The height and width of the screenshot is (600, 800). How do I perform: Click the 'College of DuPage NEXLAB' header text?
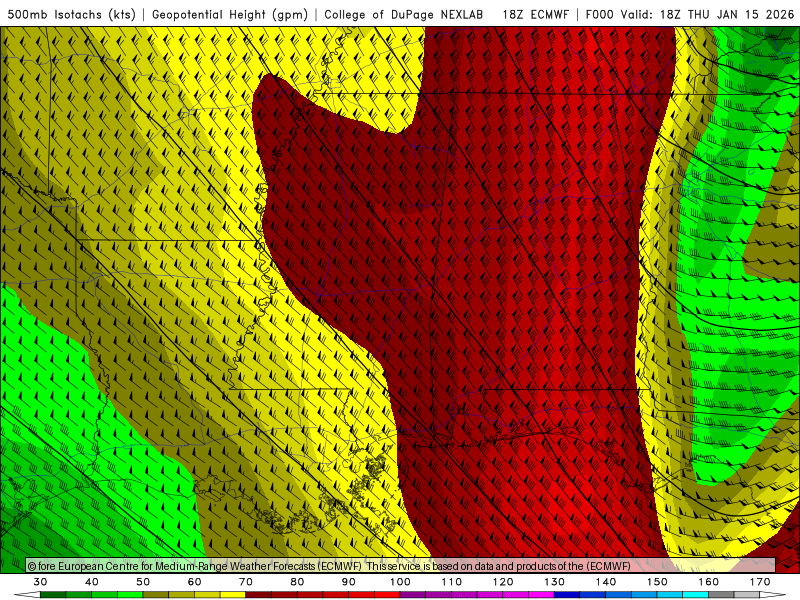pos(404,15)
